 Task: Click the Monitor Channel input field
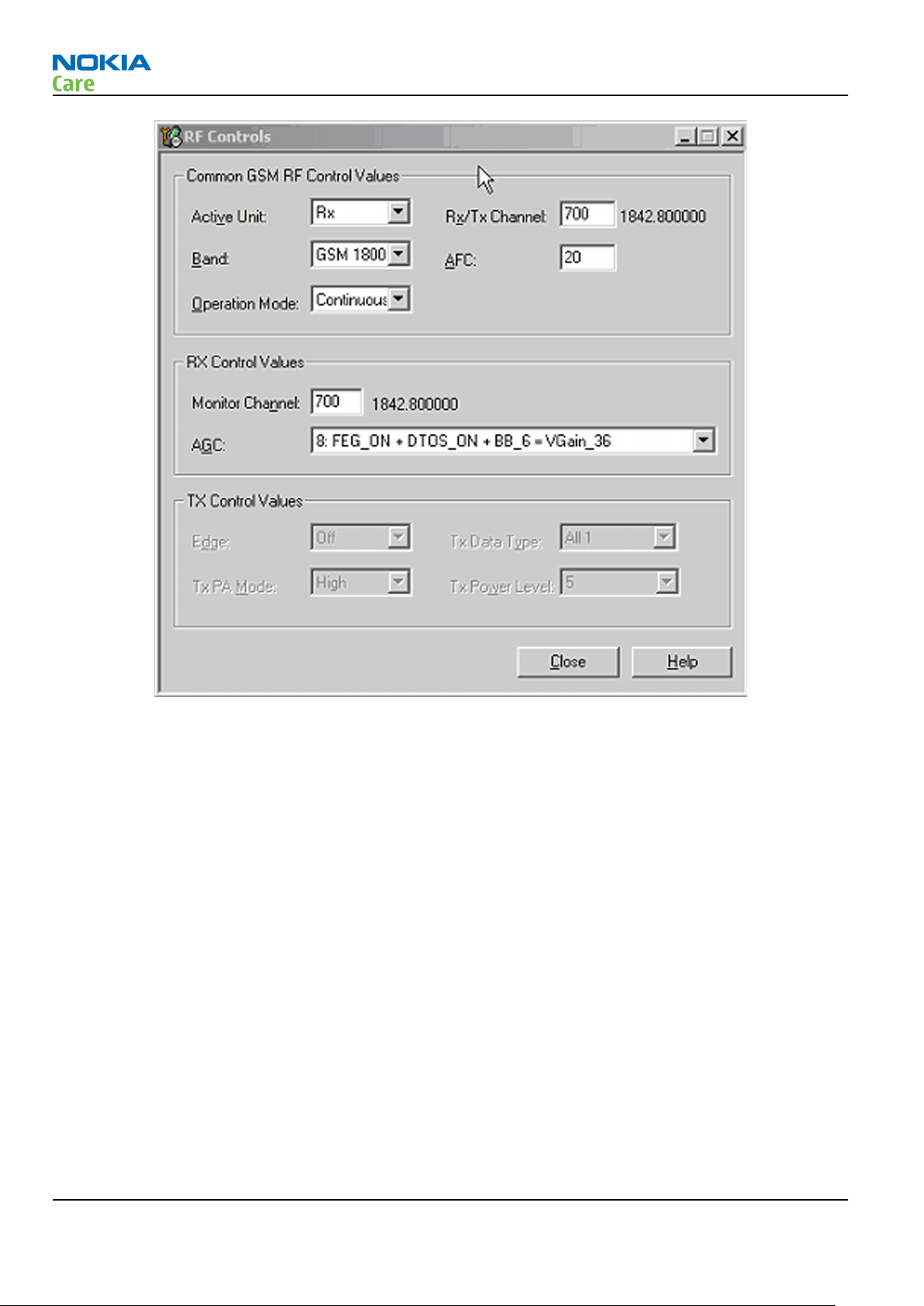click(336, 401)
